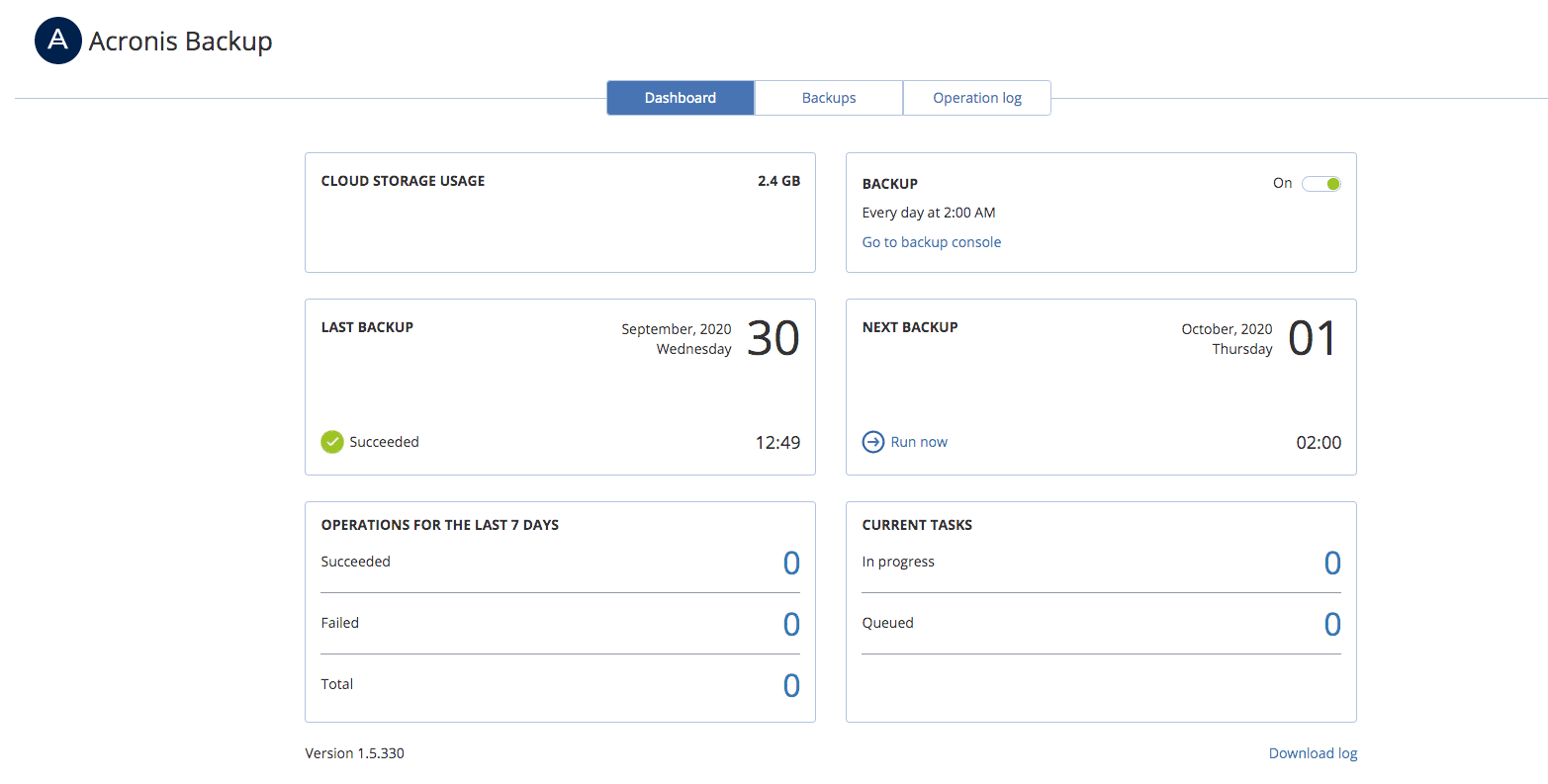Image resolution: width=1548 pixels, height=784 pixels.
Task: Switch to the Dashboard tab
Action: point(681,98)
